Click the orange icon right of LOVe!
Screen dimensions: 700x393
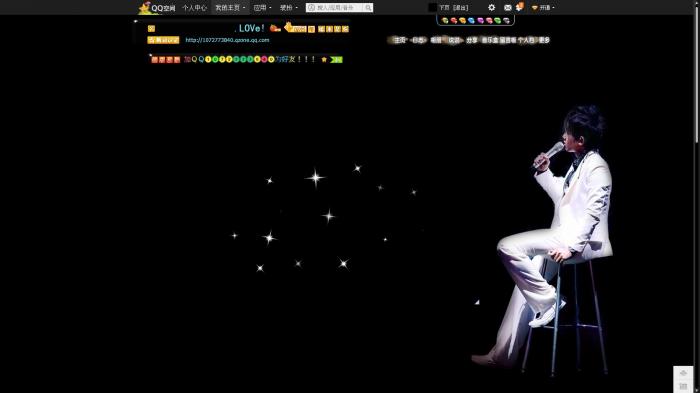tap(275, 29)
